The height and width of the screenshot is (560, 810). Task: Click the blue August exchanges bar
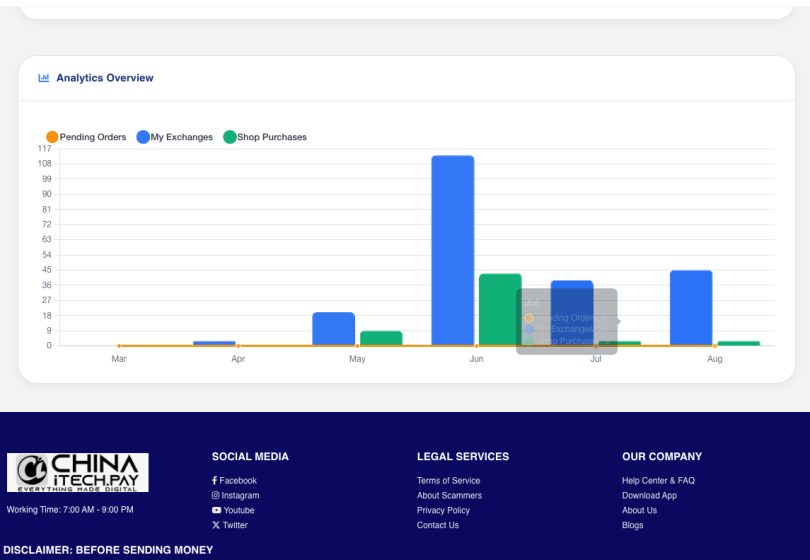pyautogui.click(x=691, y=308)
